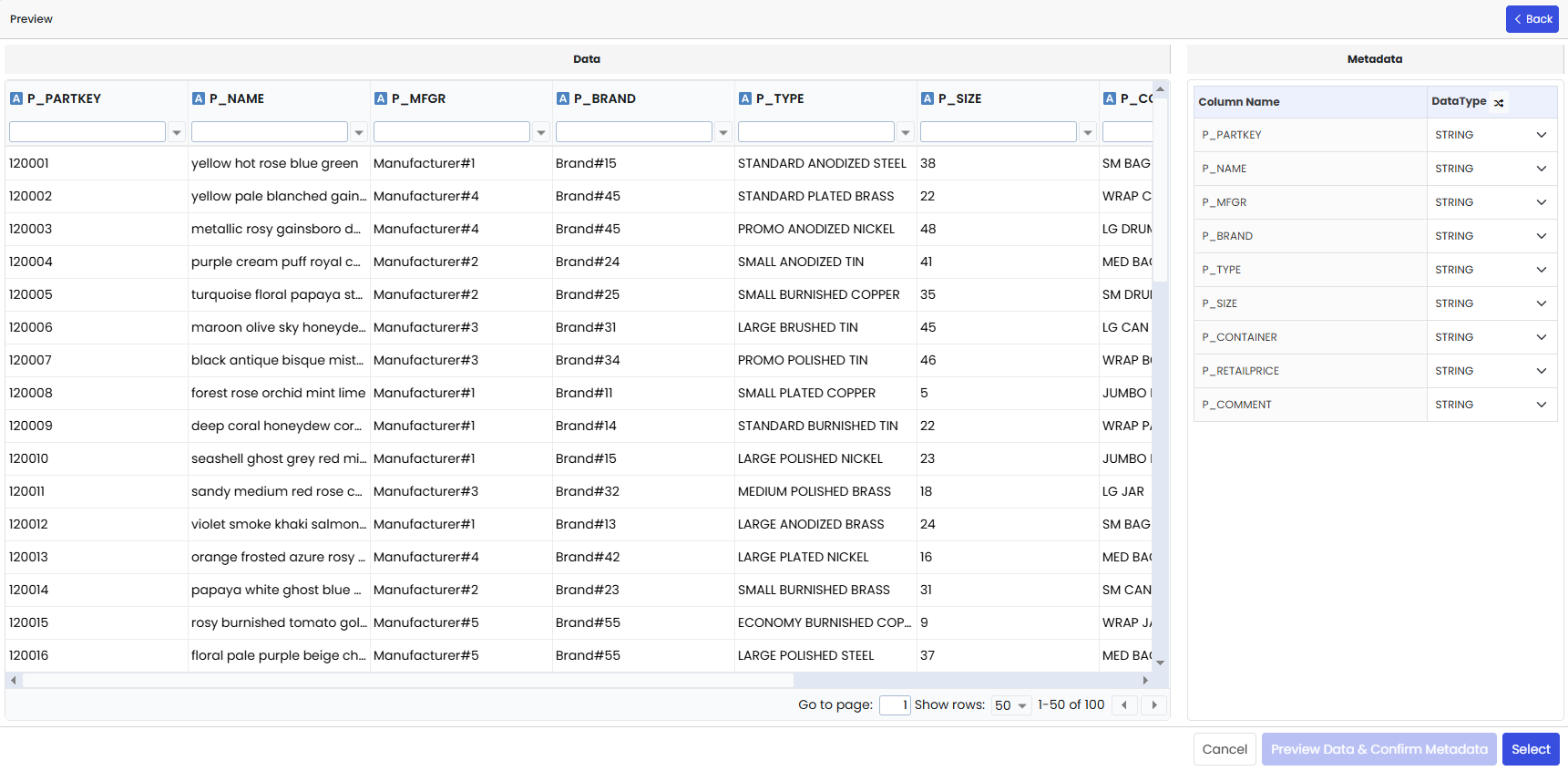Click the P_NAME column type icon
Viewport: 1568px width, 771px height.
tap(199, 98)
